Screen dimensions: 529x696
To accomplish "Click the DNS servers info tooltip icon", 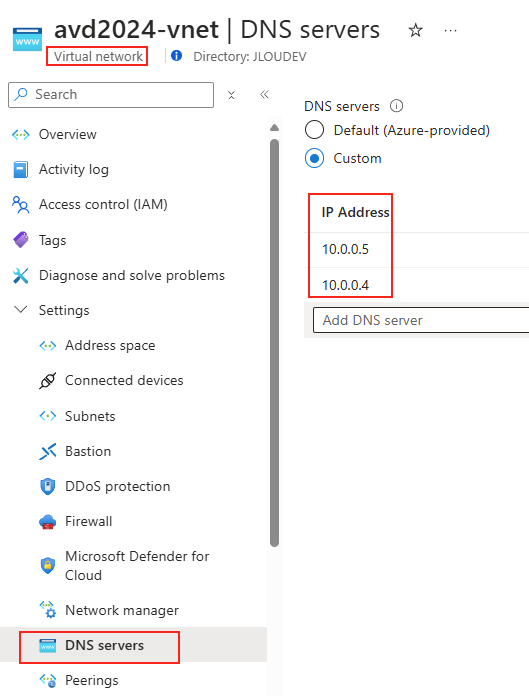I will point(396,106).
